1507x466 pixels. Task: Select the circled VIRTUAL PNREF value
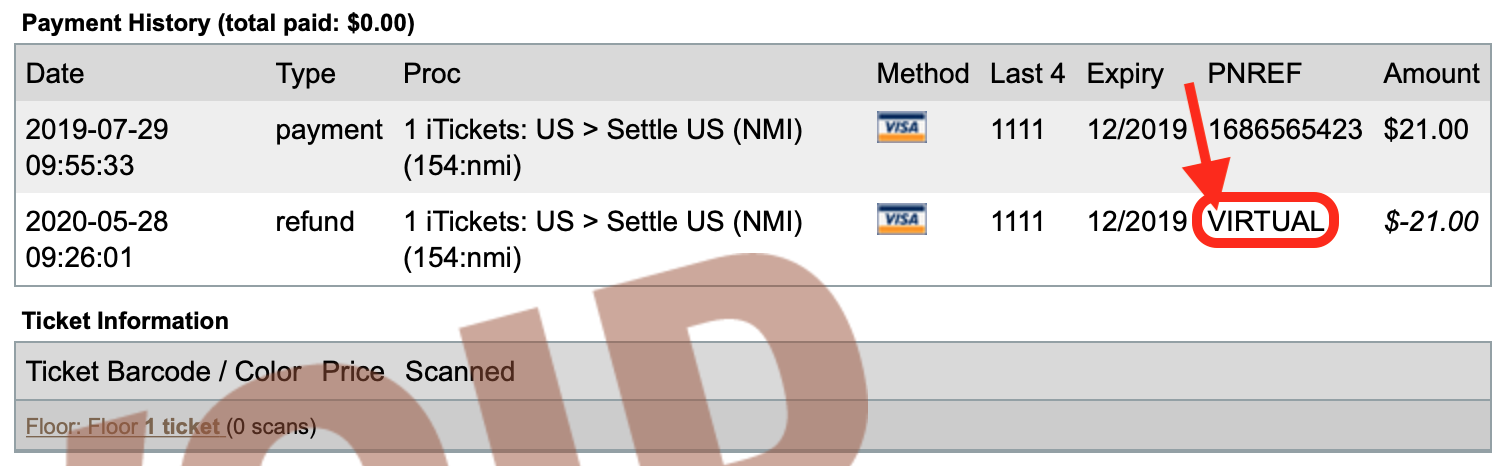click(1266, 221)
